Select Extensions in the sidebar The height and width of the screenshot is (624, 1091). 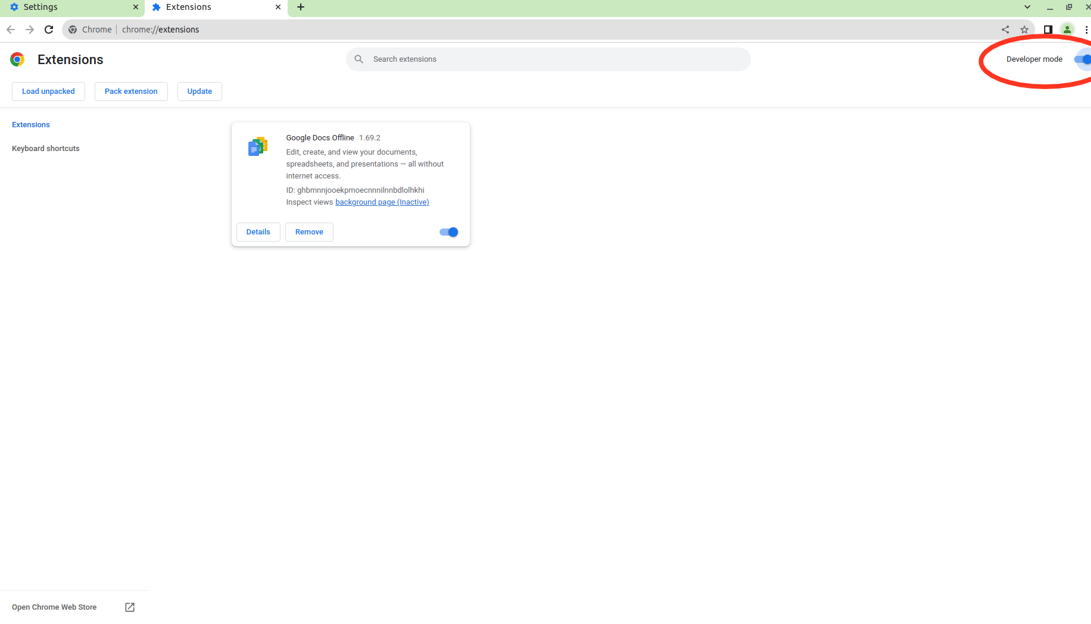31,125
